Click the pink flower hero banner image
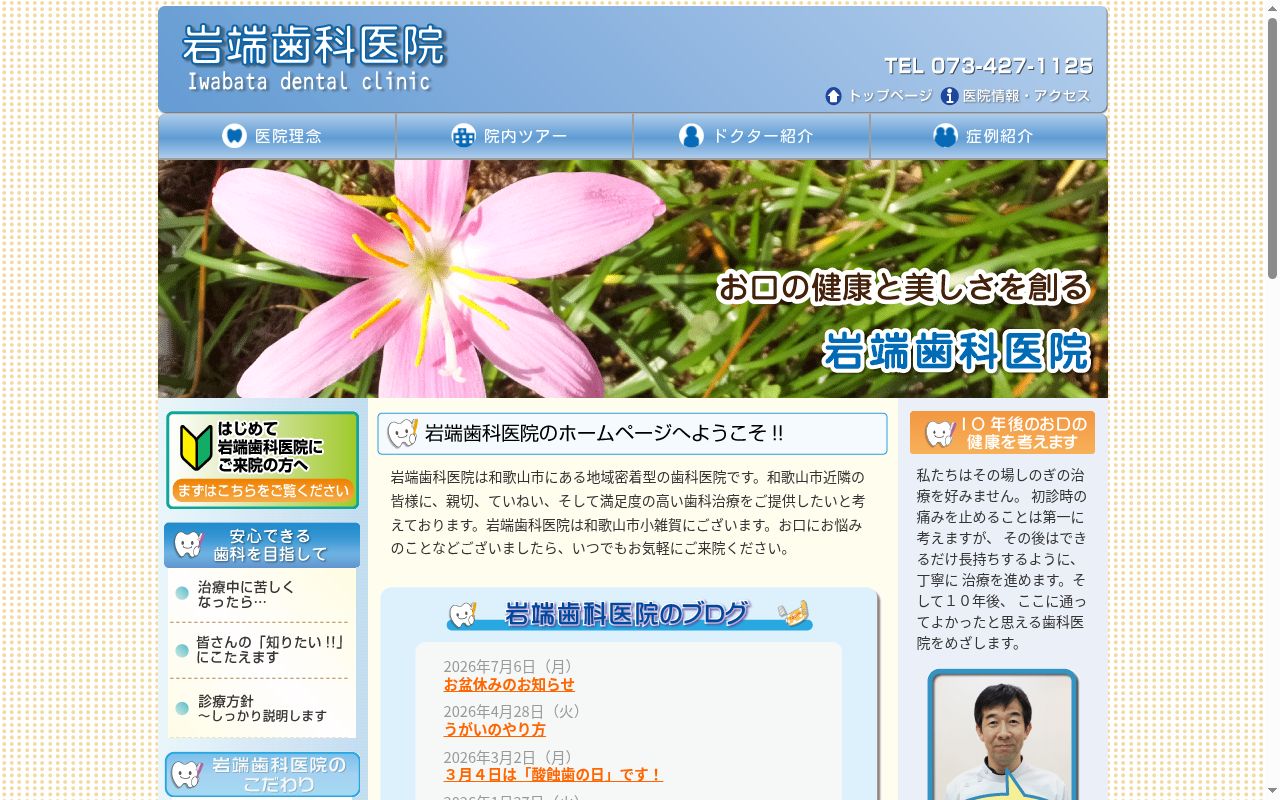This screenshot has height=800, width=1280. click(633, 279)
